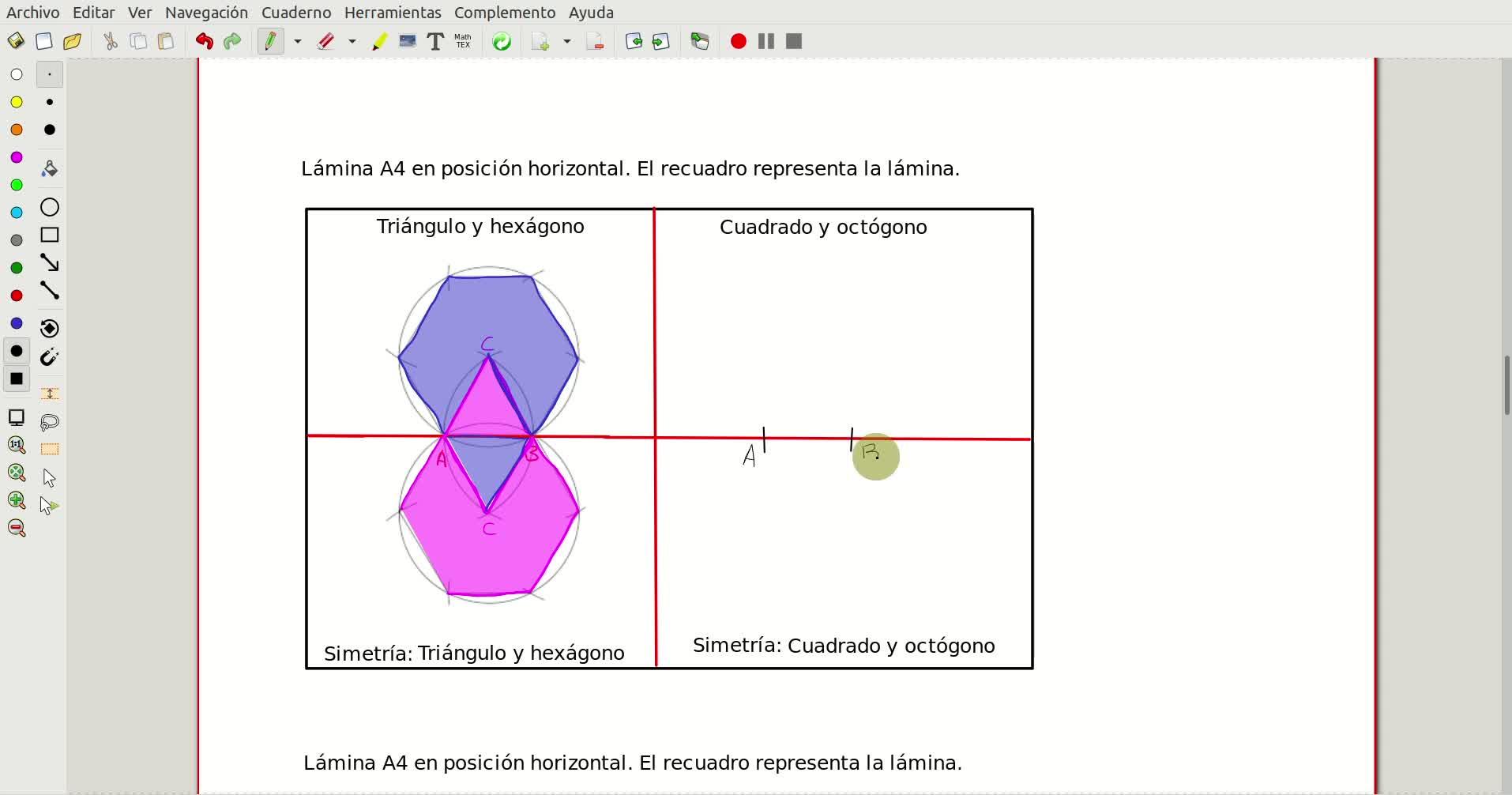1512x795 pixels.
Task: Select the Text tool
Action: point(434,42)
